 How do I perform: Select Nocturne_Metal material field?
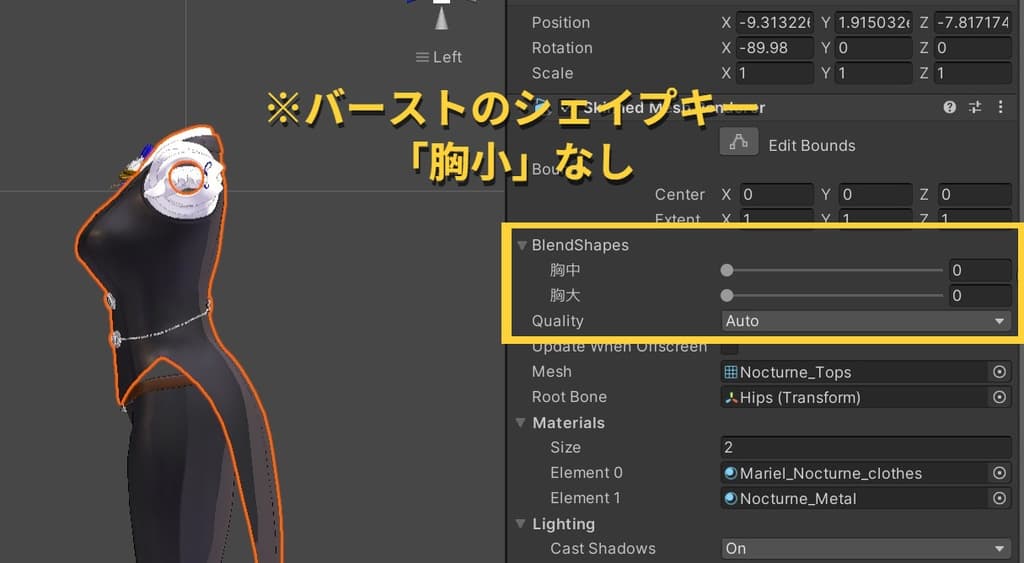coord(854,499)
